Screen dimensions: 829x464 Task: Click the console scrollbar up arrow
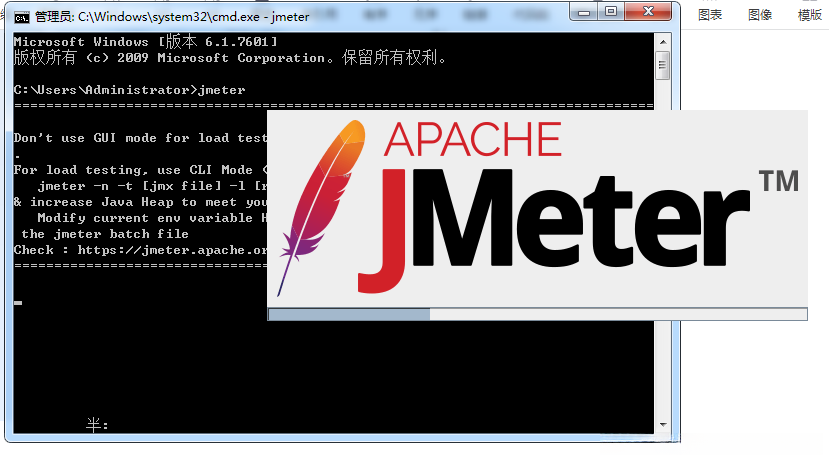coord(662,42)
